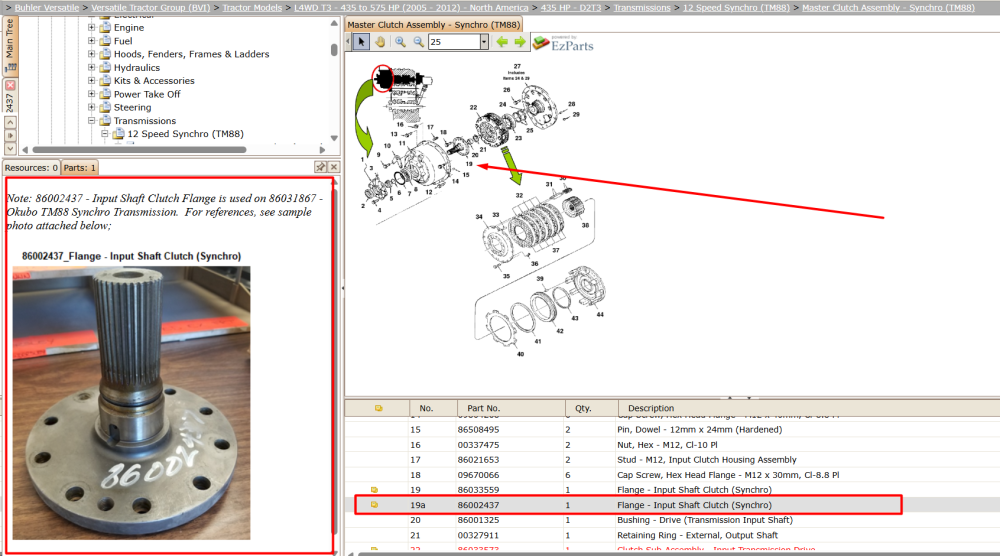Click the tree vertical scrollbar thumb

click(x=334, y=50)
